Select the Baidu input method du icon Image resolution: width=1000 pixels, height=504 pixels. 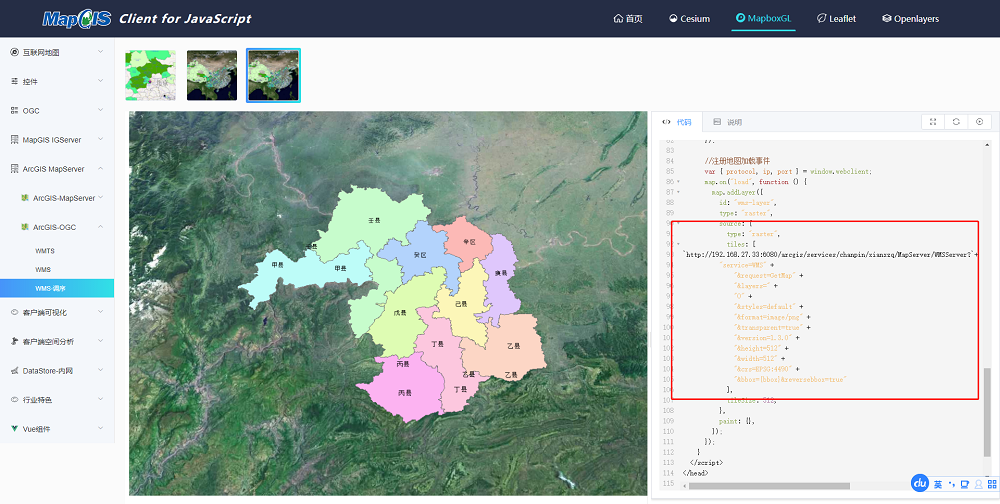(x=920, y=484)
